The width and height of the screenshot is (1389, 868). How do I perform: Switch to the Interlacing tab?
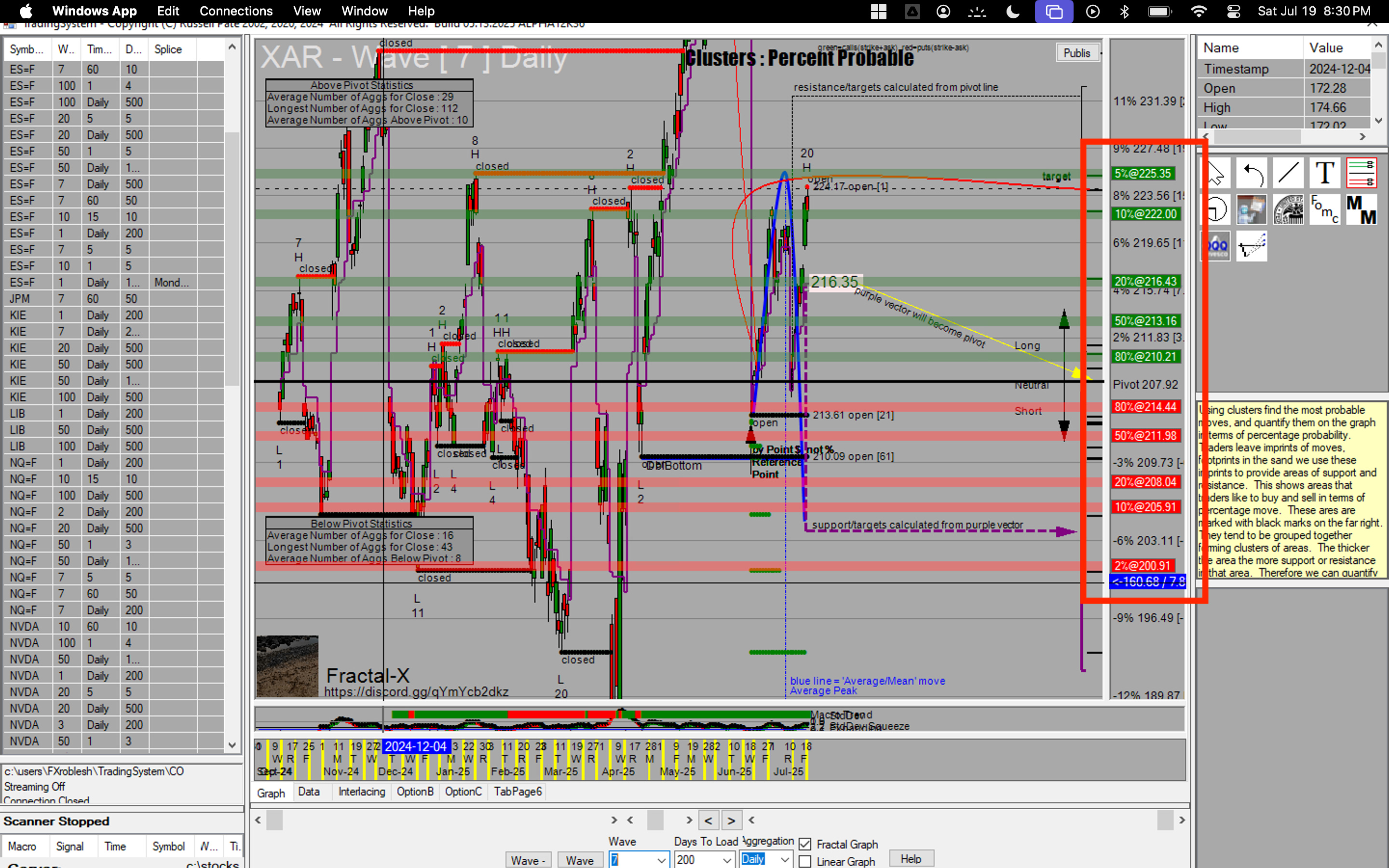pyautogui.click(x=362, y=792)
